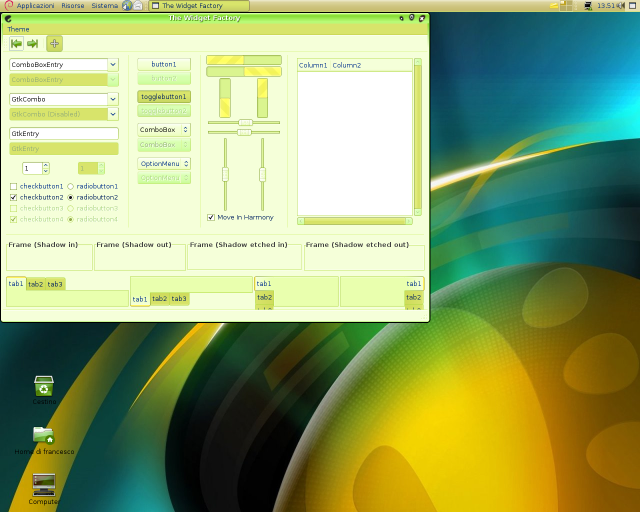This screenshot has height=512, width=640.
Task: Click the clock showing 13:51
Action: point(606,6)
